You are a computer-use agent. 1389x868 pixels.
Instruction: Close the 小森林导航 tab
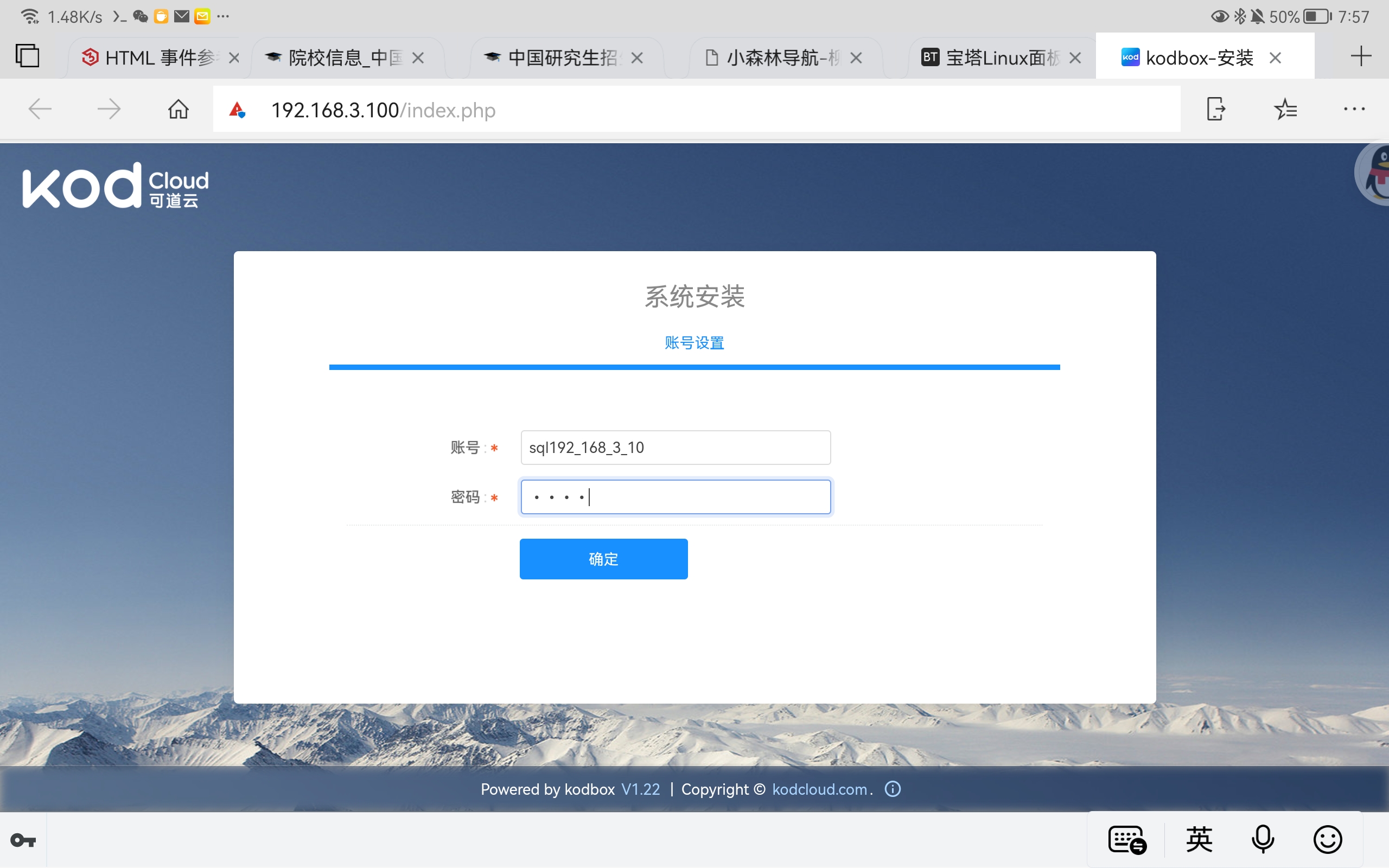[856, 58]
